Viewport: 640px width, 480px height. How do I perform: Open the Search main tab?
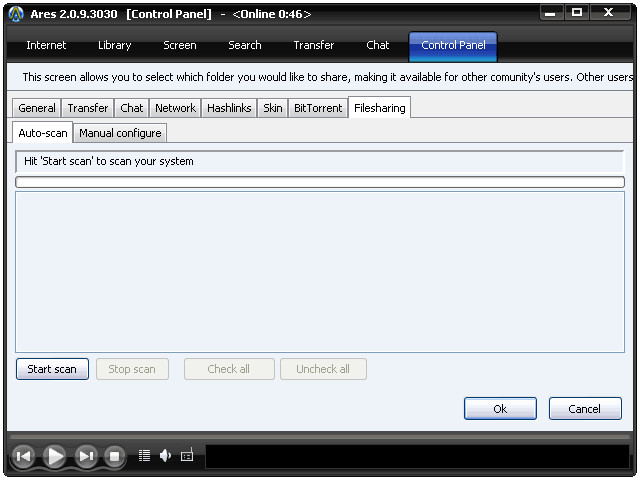tap(245, 45)
